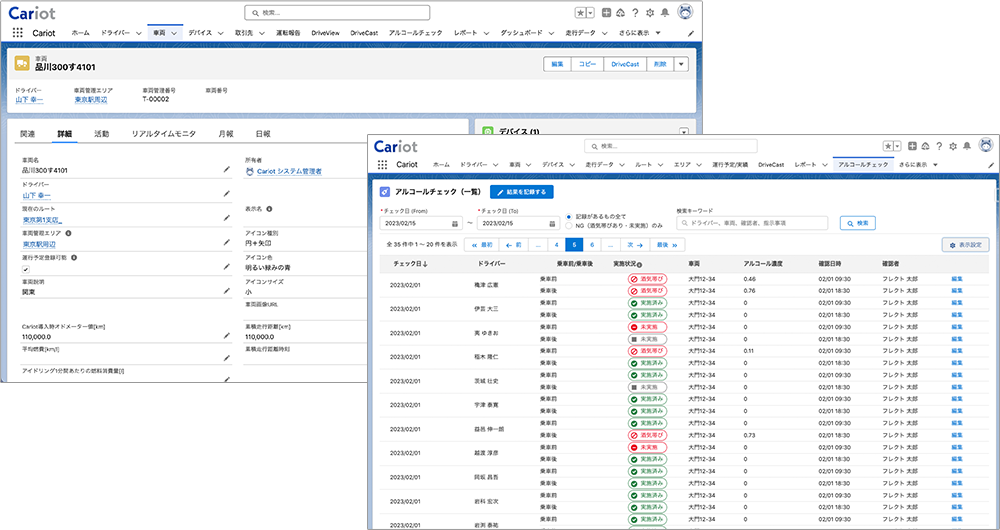Expand the エリア nav dropdown in the alcohol check window

(697, 165)
